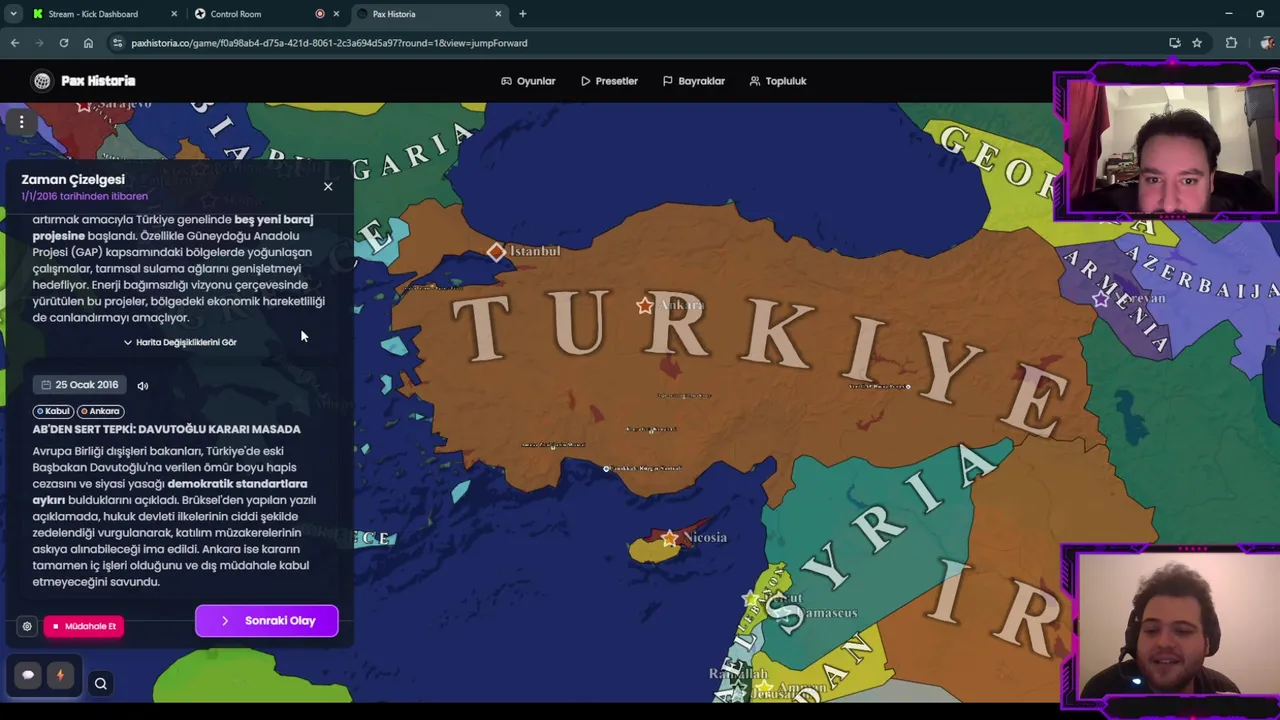Open browser extensions puzzle icon
Screen dimensions: 1280x720
[1231, 43]
